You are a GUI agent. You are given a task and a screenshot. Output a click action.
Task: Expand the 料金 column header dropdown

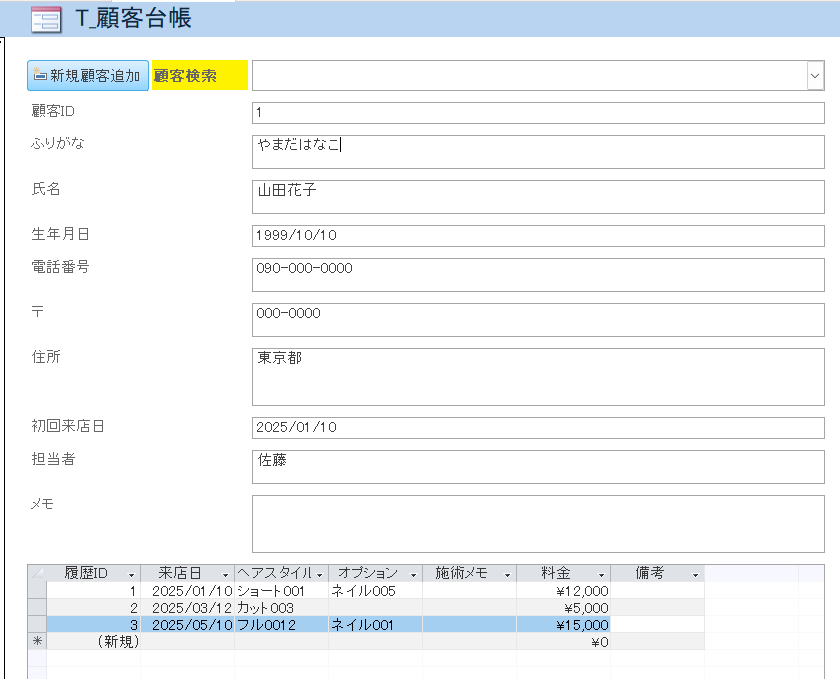pos(601,574)
